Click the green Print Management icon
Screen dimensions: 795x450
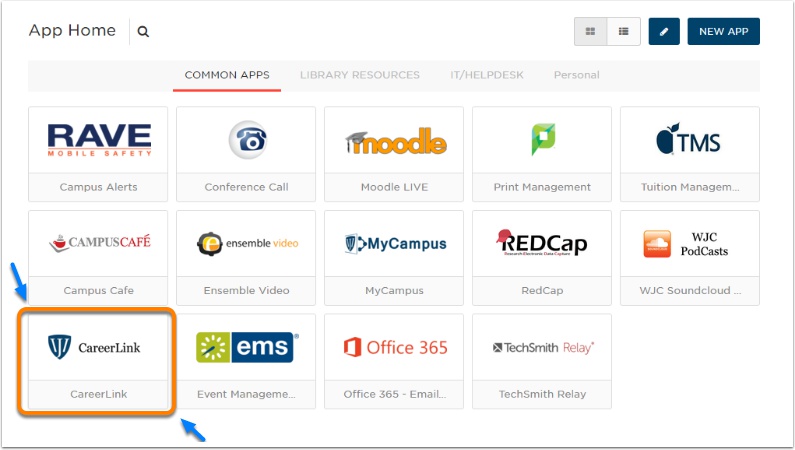(x=543, y=139)
